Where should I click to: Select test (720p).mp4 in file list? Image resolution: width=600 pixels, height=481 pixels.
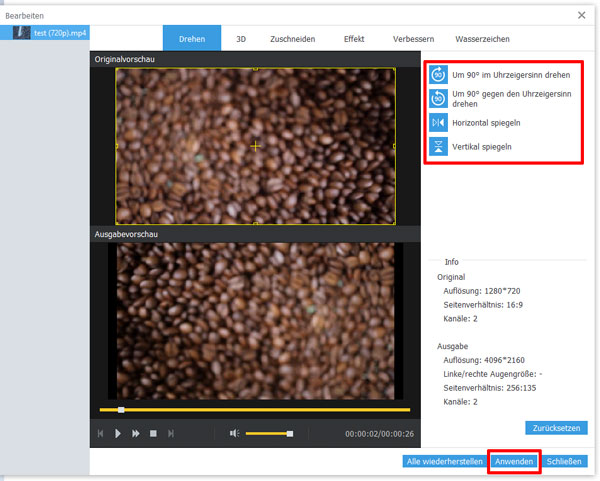pyautogui.click(x=45, y=33)
